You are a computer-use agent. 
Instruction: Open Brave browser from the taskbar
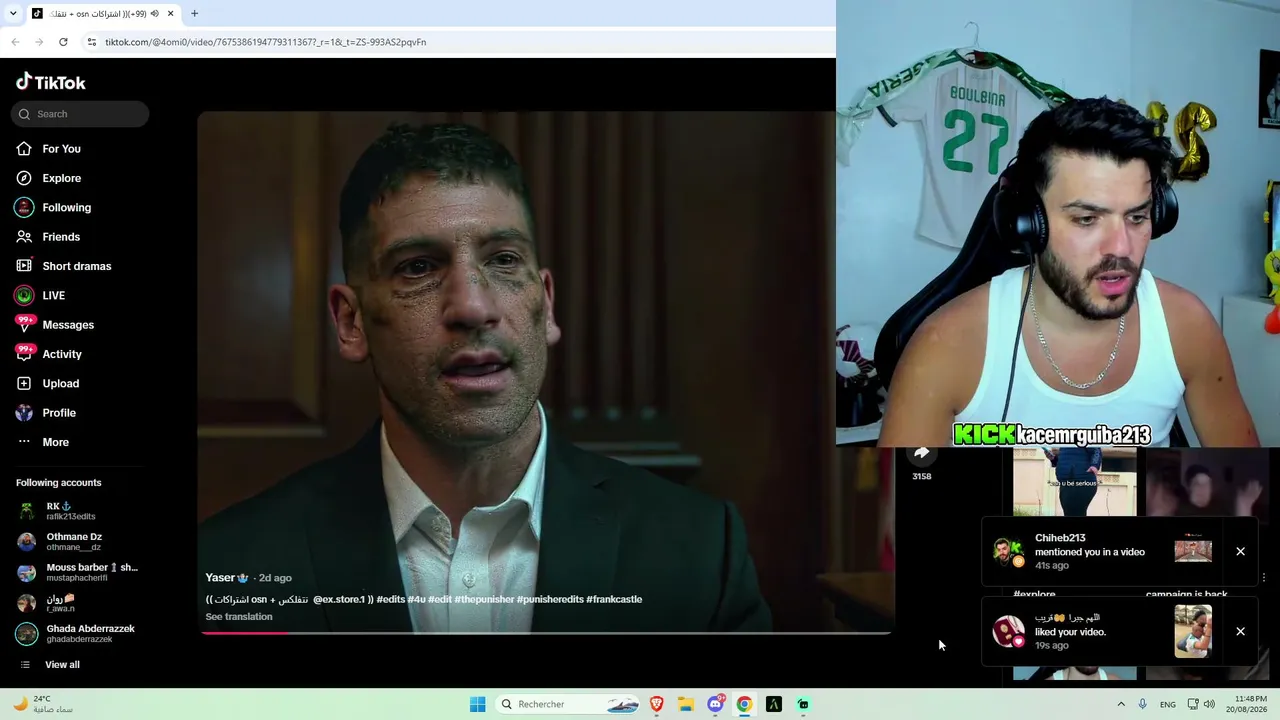657,704
